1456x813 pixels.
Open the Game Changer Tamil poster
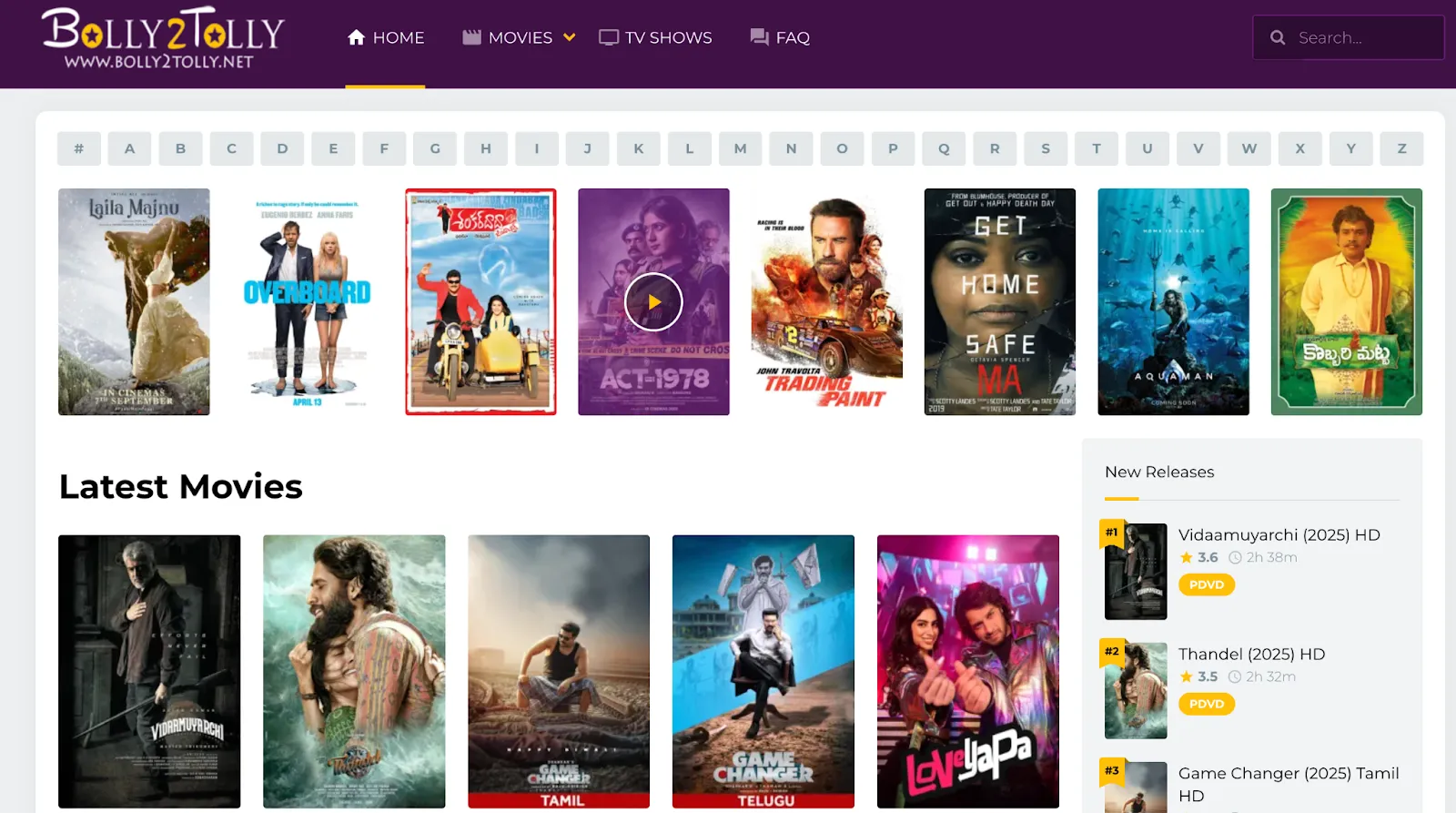point(559,672)
